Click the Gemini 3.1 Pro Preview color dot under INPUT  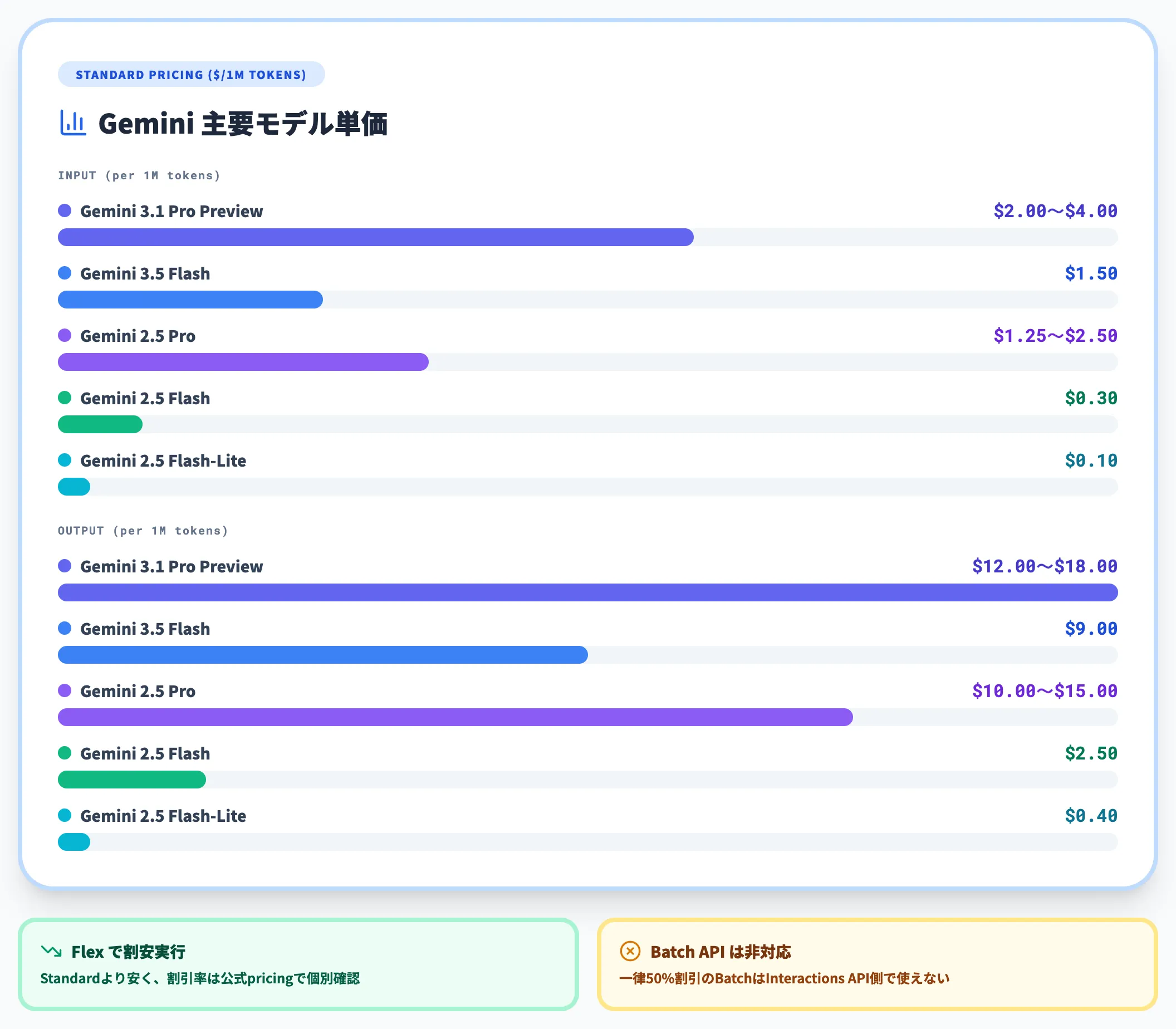tap(65, 210)
